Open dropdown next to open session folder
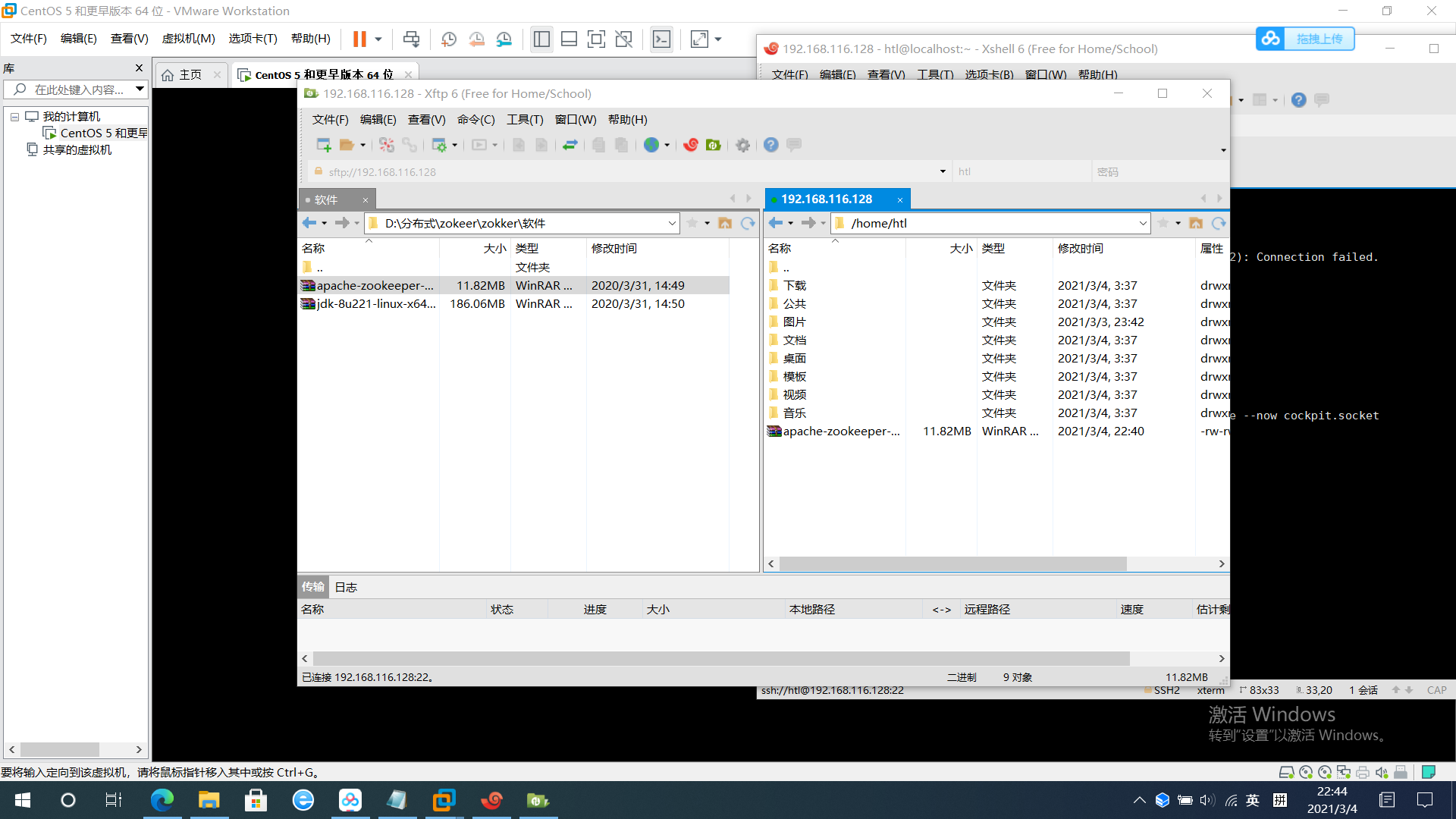The image size is (1456, 819). pos(362,145)
